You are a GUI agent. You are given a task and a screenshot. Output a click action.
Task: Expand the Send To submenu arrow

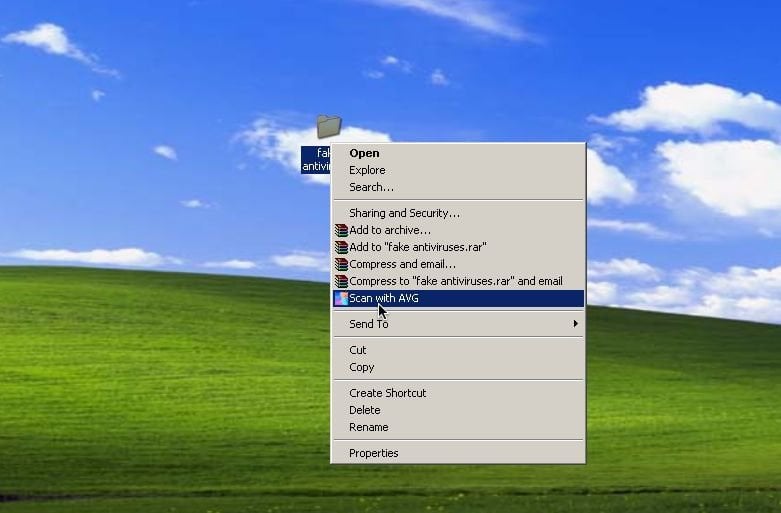point(575,324)
